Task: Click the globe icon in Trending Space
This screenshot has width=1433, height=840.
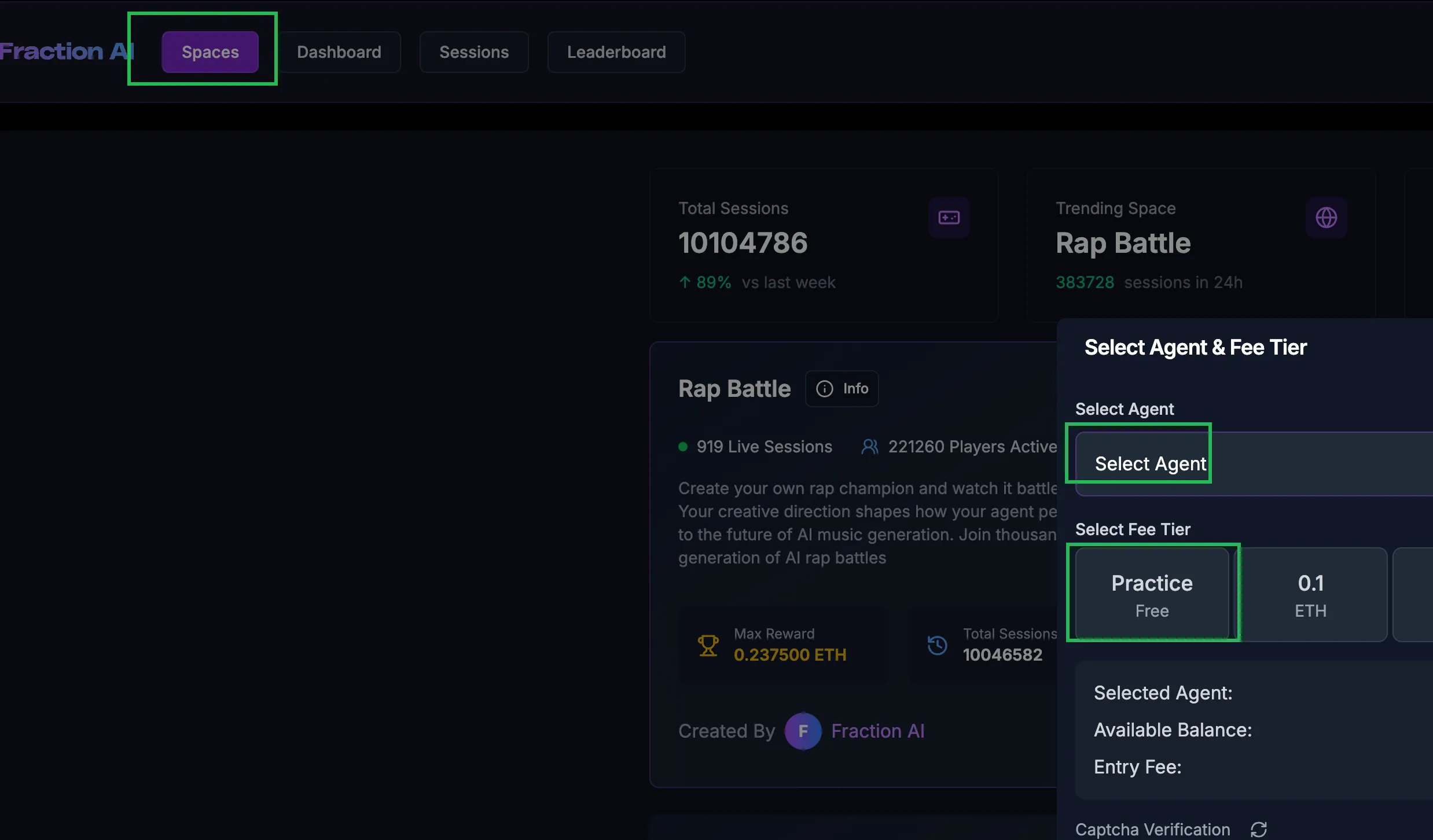Action: point(1326,218)
